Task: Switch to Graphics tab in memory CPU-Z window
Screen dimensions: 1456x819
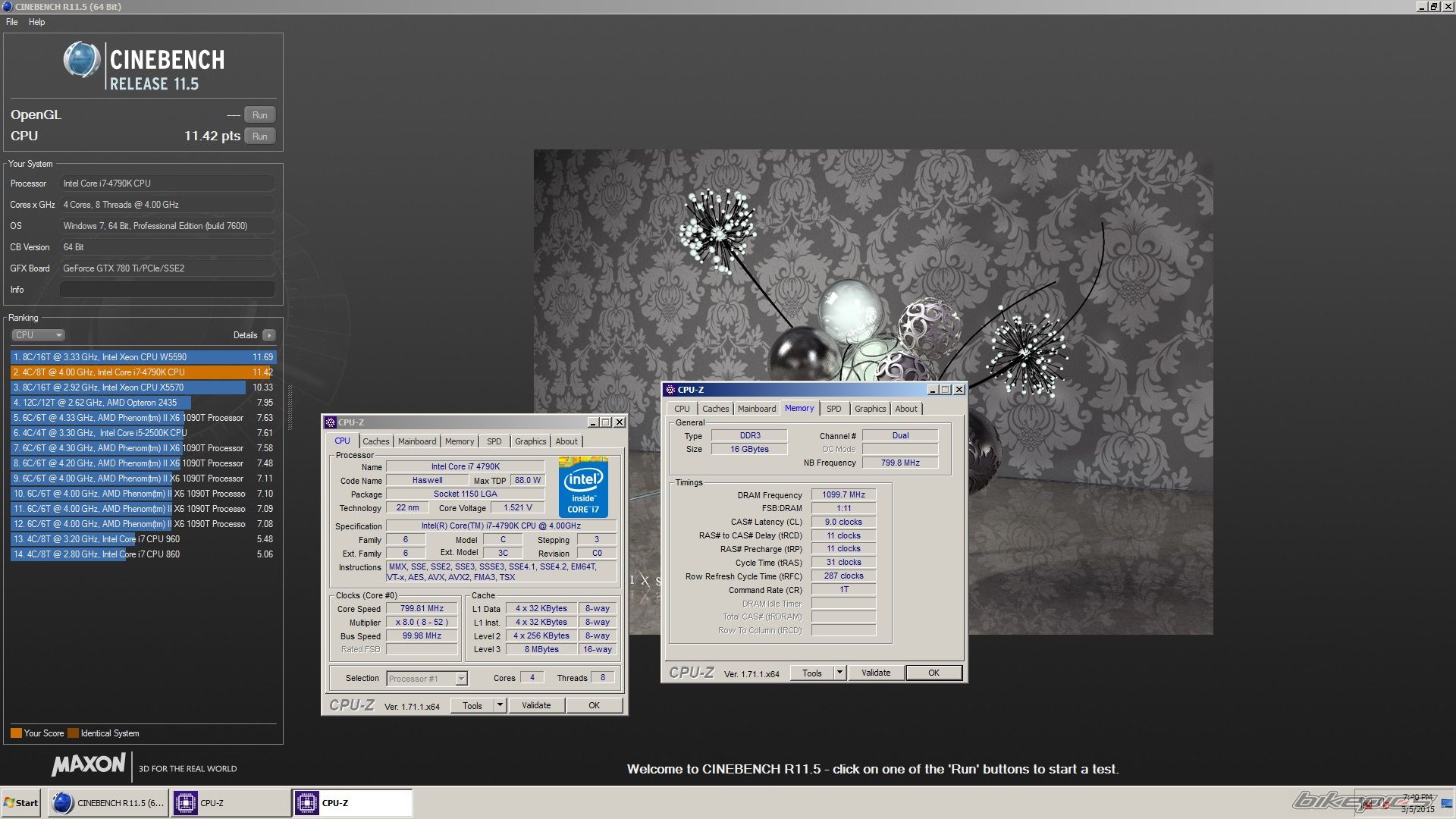Action: (870, 409)
